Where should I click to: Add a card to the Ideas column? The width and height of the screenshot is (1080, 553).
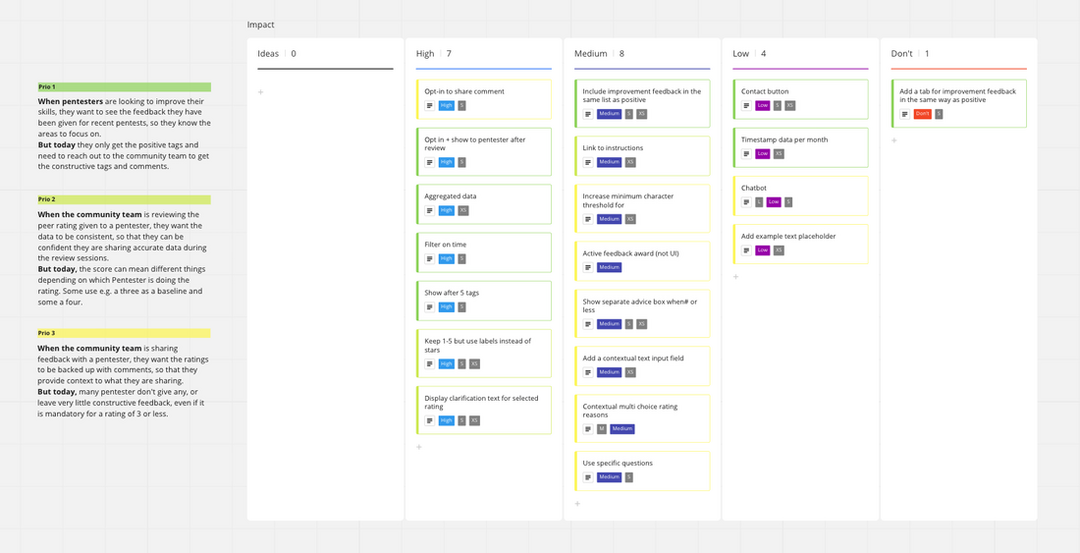click(260, 92)
